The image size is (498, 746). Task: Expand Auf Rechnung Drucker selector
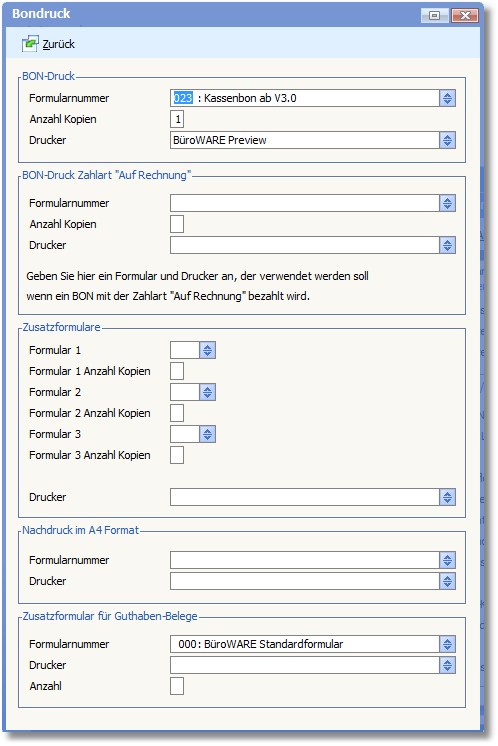(x=447, y=245)
